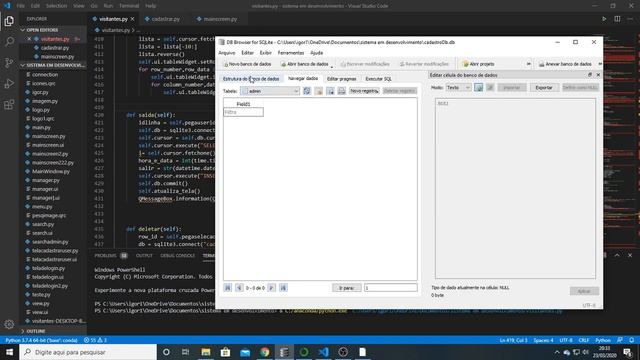Open the Ajuda menu in DB Browser
Screen dimensions: 640x360
(x=316, y=53)
